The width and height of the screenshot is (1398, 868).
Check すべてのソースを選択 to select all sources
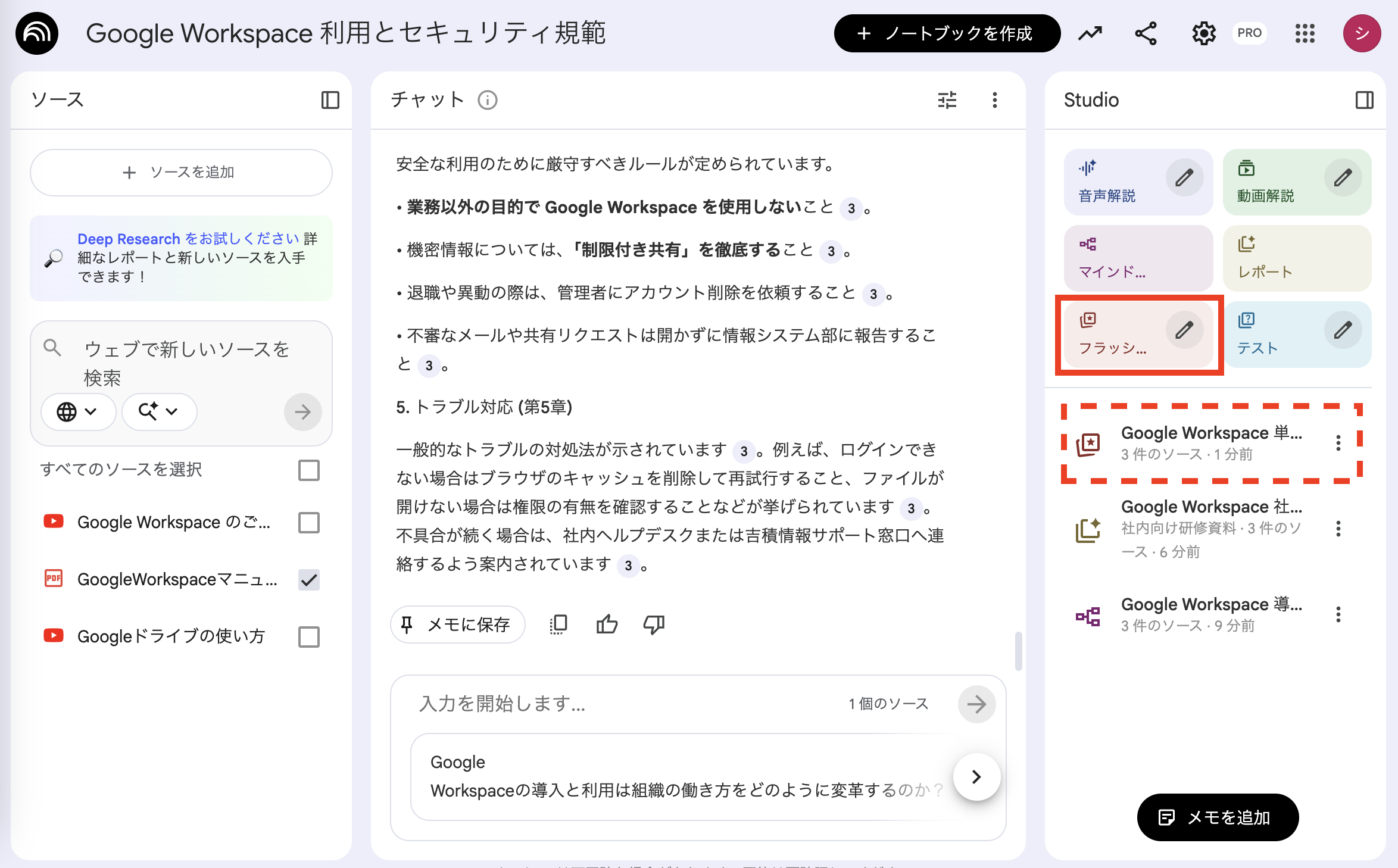[309, 470]
